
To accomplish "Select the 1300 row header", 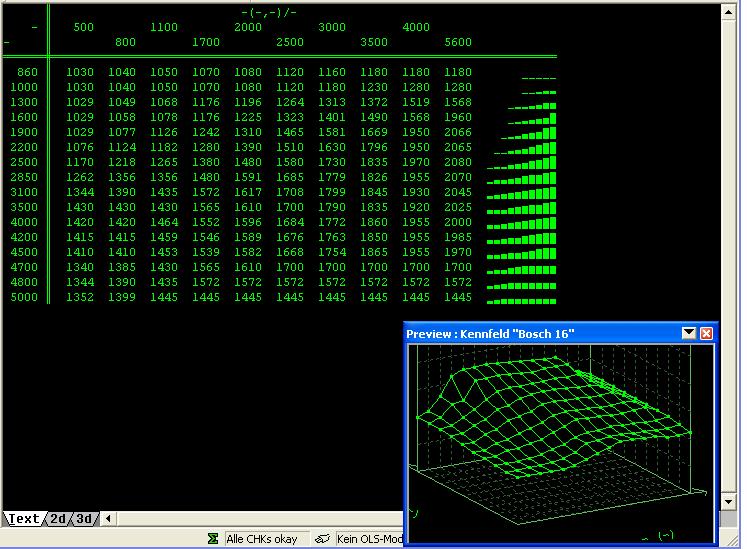I will pyautogui.click(x=24, y=102).
